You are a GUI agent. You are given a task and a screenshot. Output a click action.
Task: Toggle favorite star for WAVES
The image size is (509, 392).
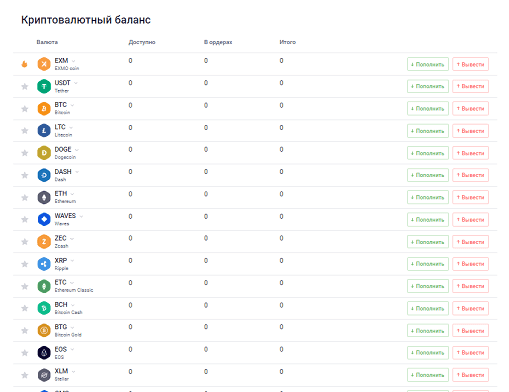point(25,219)
